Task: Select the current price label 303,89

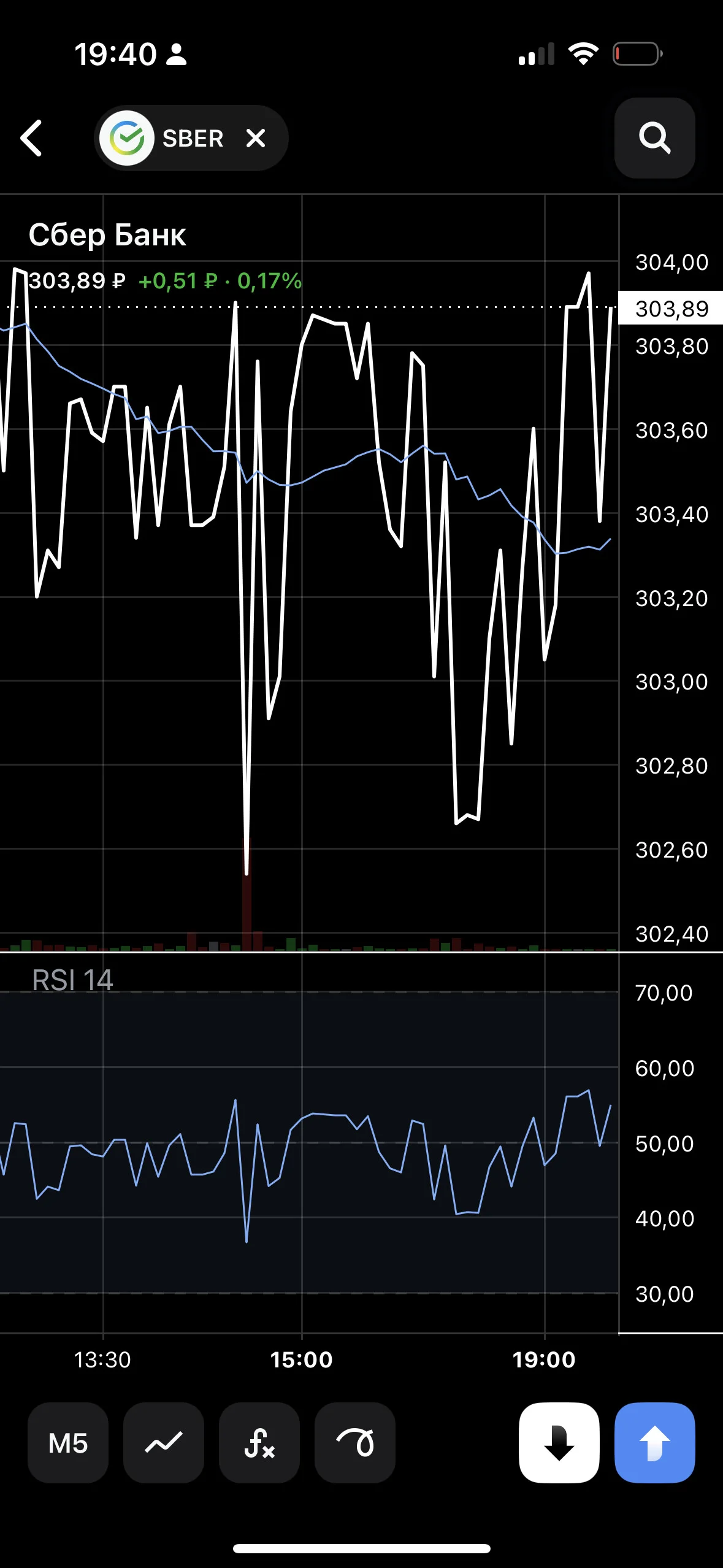Action: point(671,308)
